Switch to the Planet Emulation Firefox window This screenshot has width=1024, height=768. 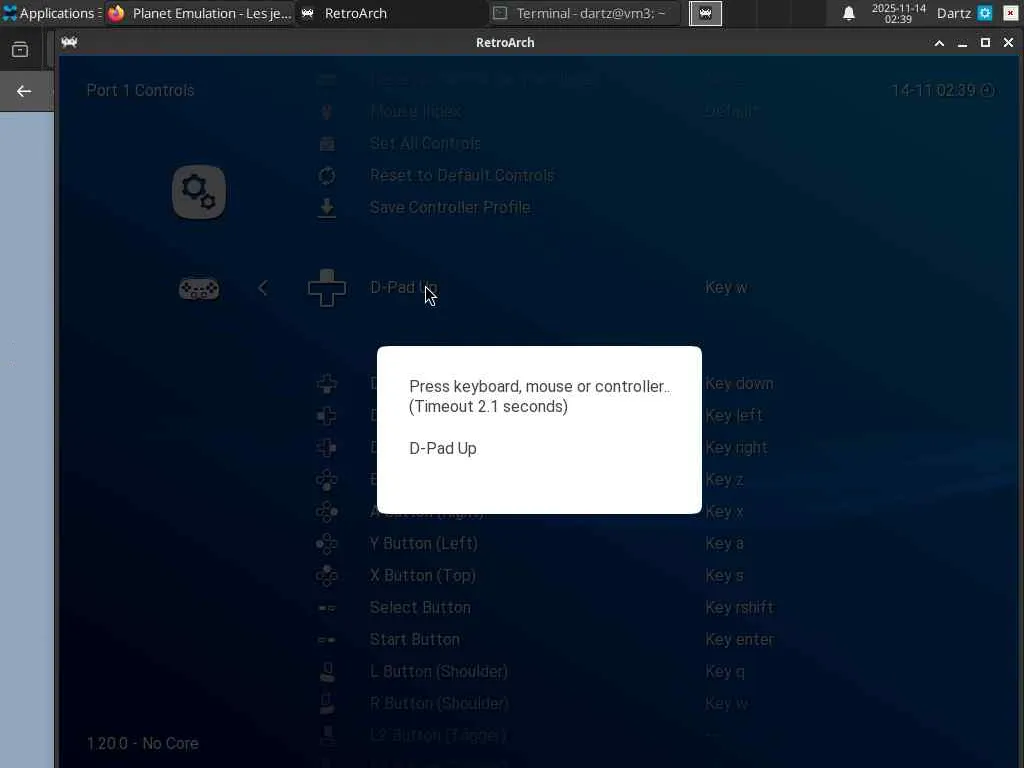pos(199,13)
